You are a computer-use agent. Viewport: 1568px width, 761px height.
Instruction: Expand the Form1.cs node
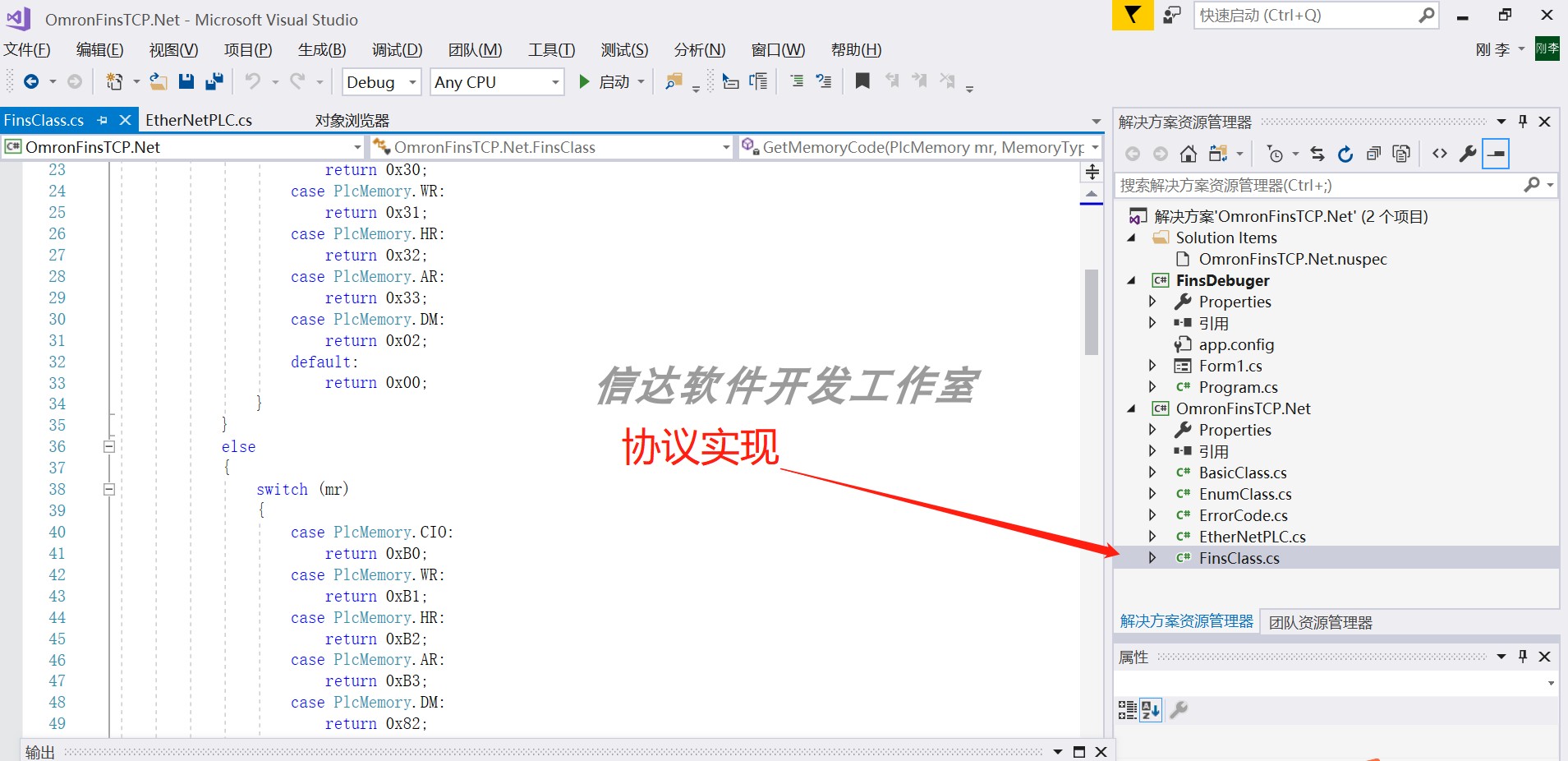pos(1152,366)
